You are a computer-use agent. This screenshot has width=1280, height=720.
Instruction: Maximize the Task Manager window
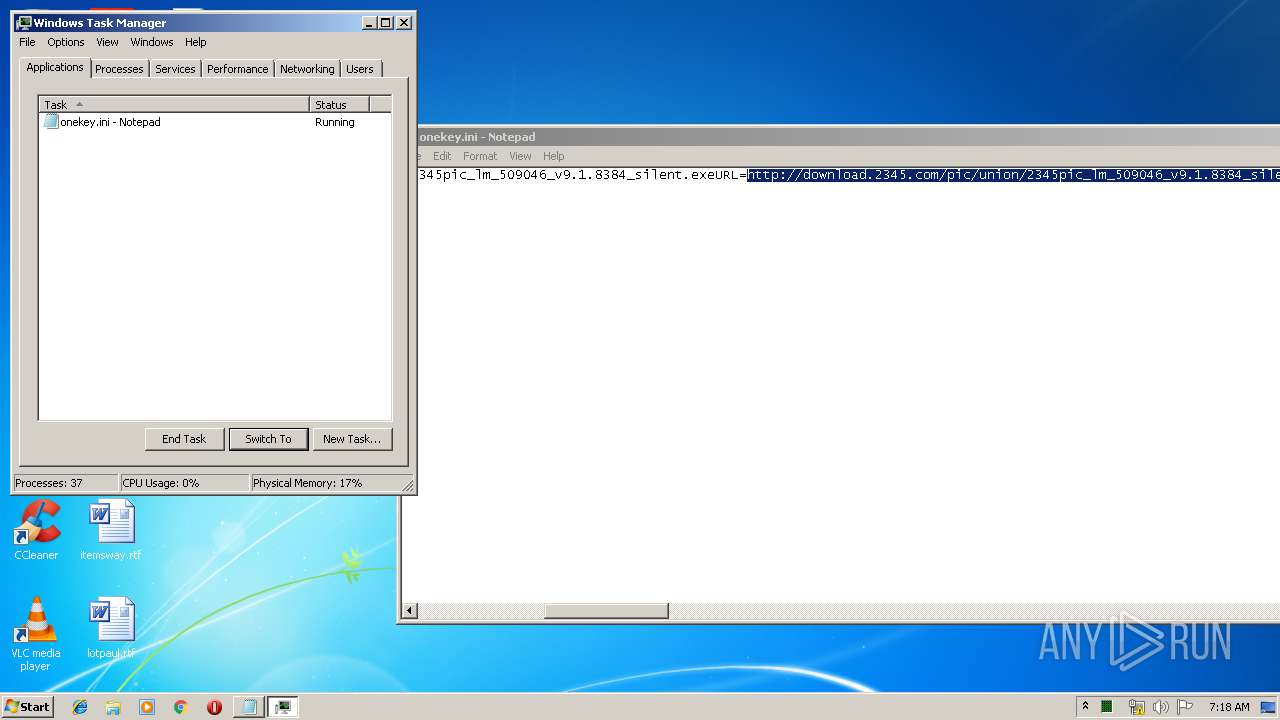click(386, 22)
